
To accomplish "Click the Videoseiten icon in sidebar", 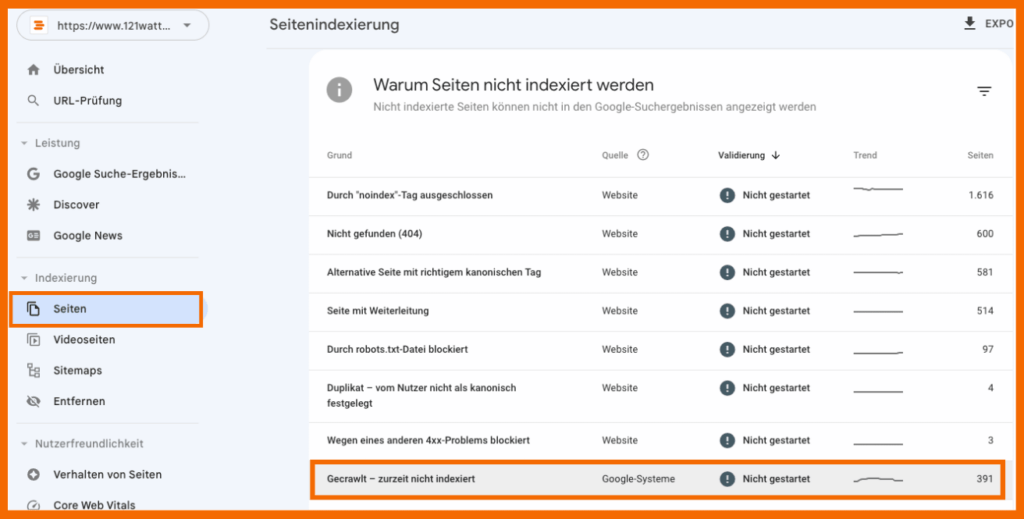I will tap(34, 340).
